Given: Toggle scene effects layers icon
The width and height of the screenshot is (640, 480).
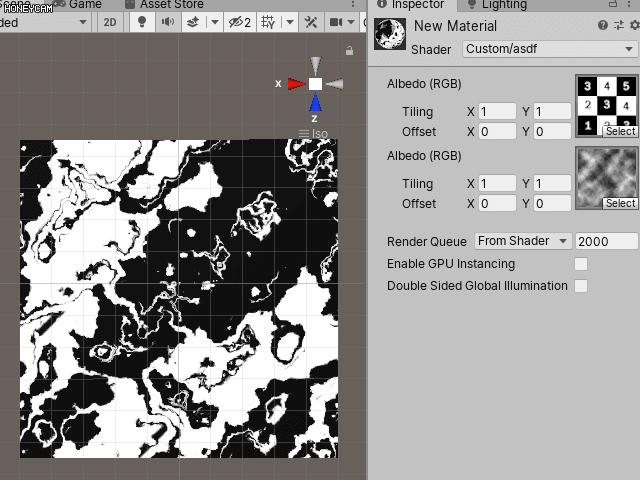Looking at the screenshot, I should pos(193,22).
